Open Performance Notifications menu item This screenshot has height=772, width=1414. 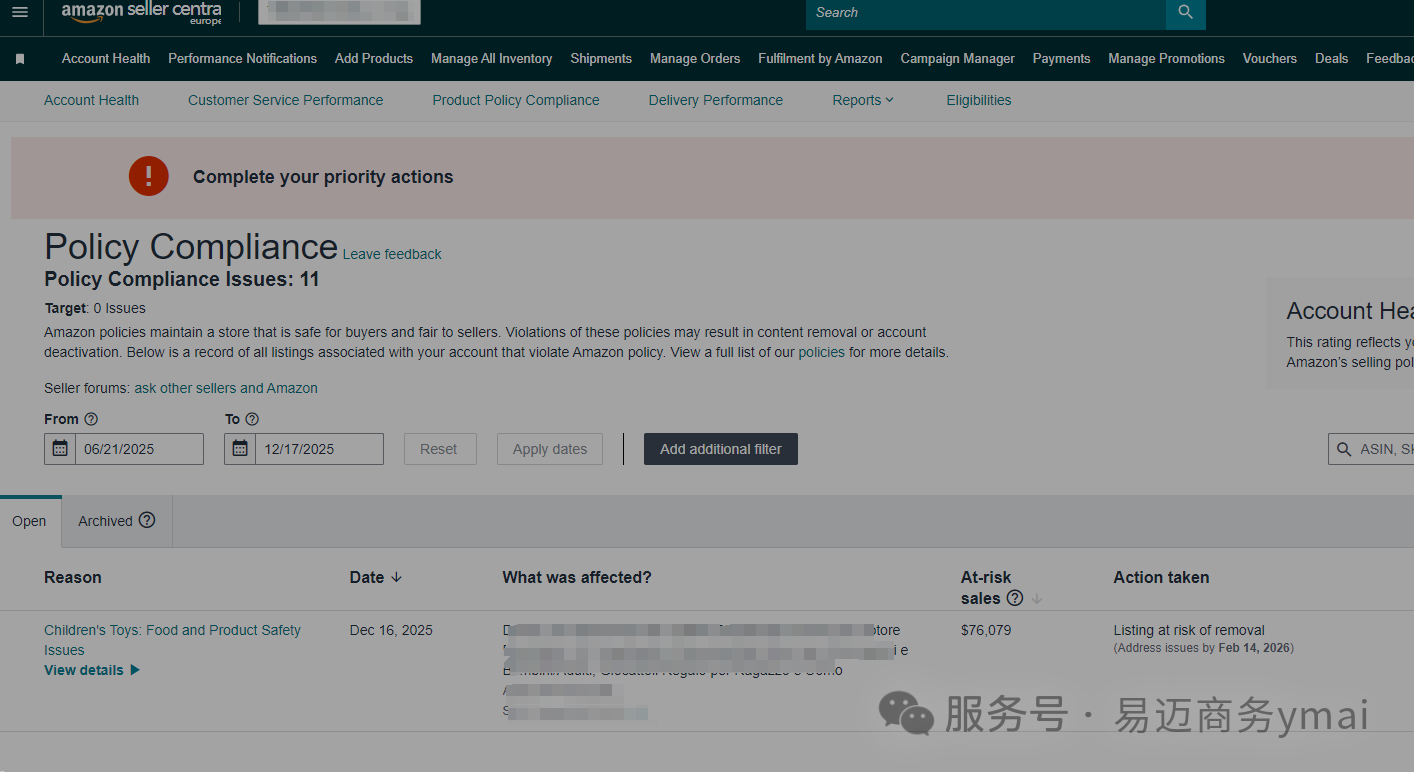pos(242,59)
